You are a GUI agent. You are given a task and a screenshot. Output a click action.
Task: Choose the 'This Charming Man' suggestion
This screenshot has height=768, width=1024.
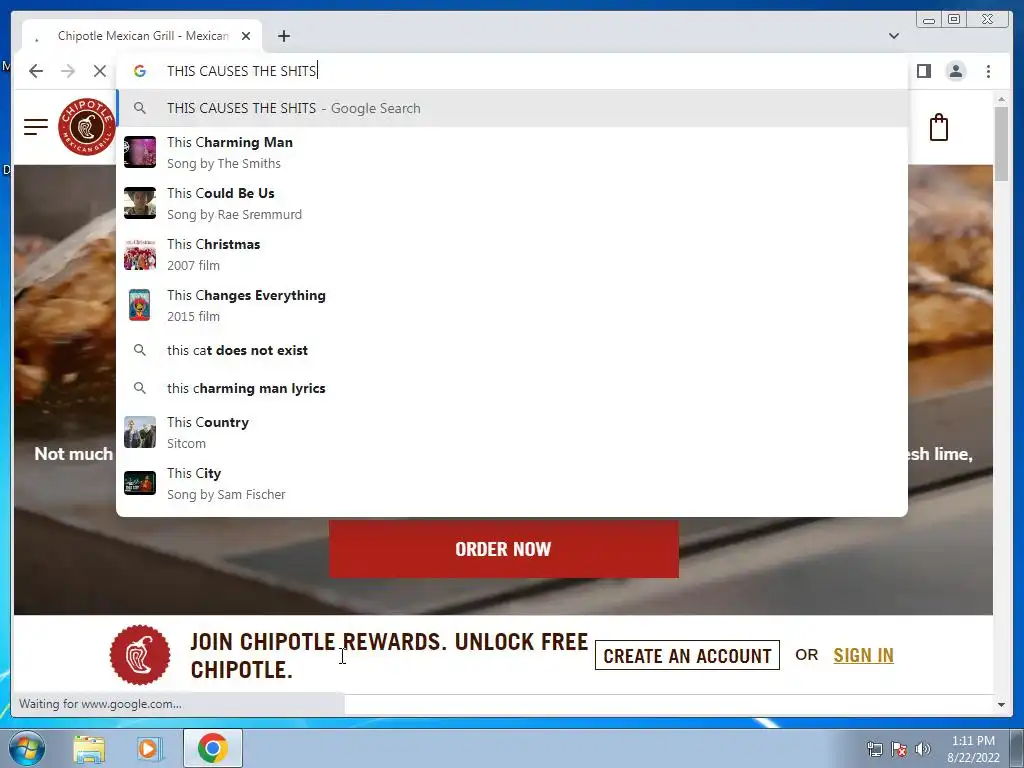point(512,152)
